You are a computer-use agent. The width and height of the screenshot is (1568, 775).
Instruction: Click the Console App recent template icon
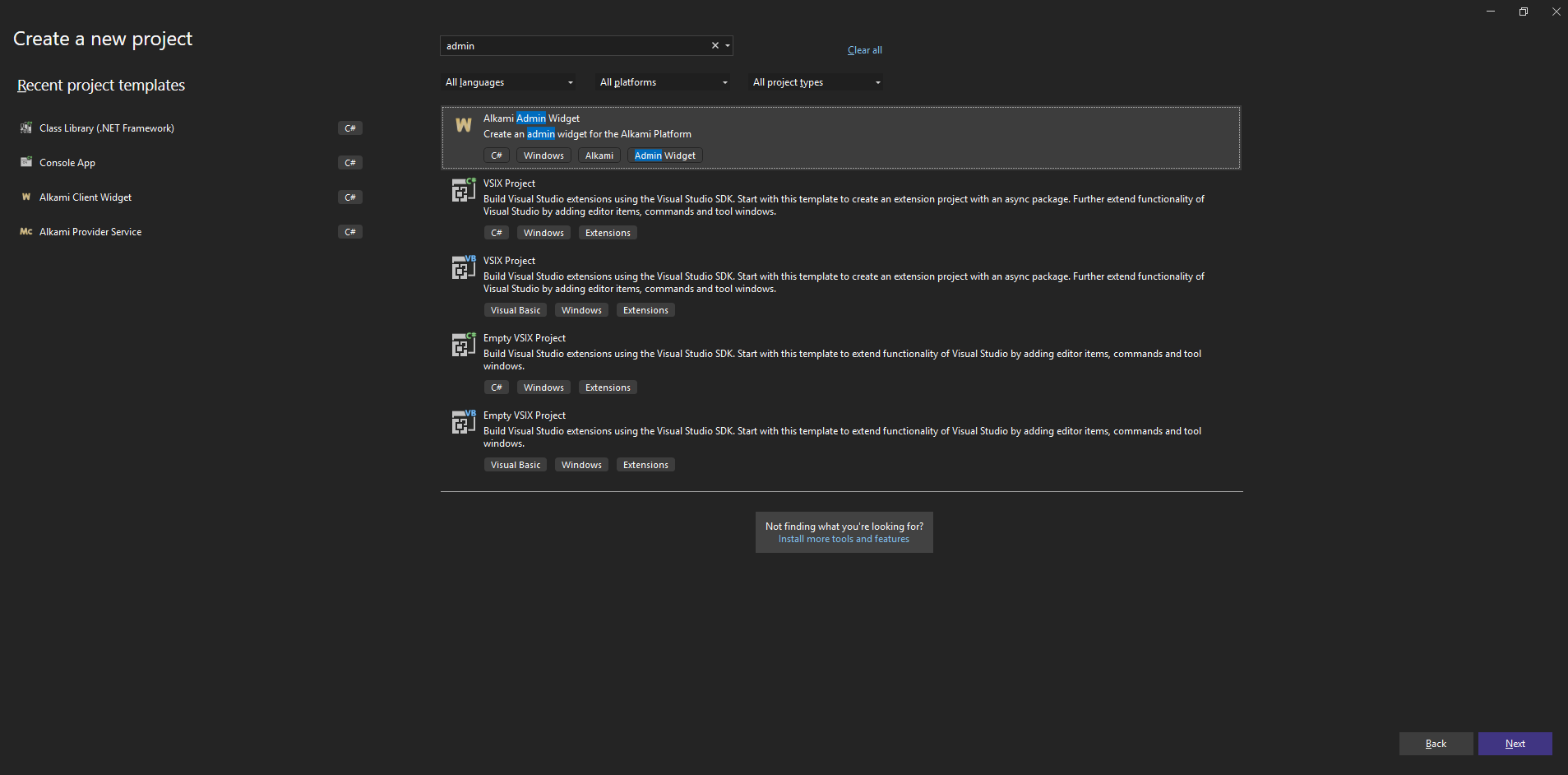[x=26, y=162]
